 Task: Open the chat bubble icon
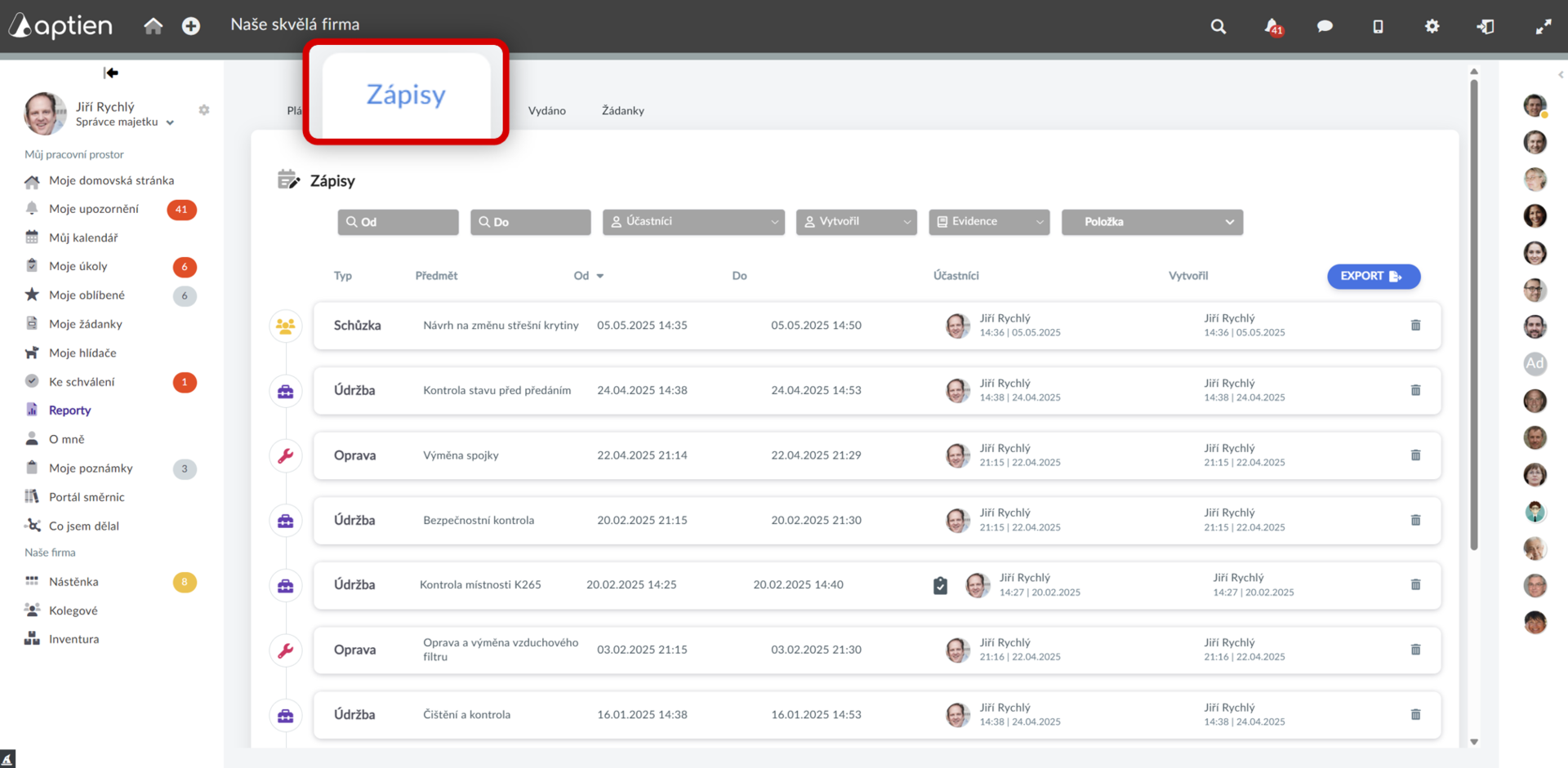1325,26
